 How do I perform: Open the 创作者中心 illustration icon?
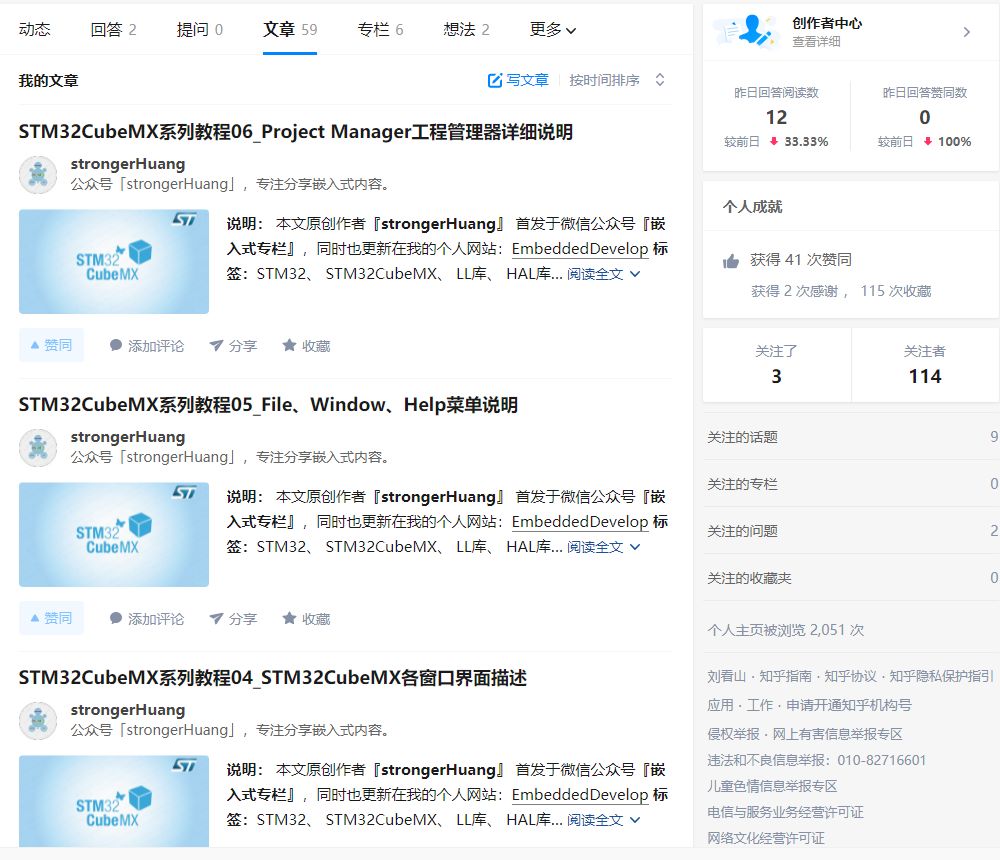(x=747, y=31)
